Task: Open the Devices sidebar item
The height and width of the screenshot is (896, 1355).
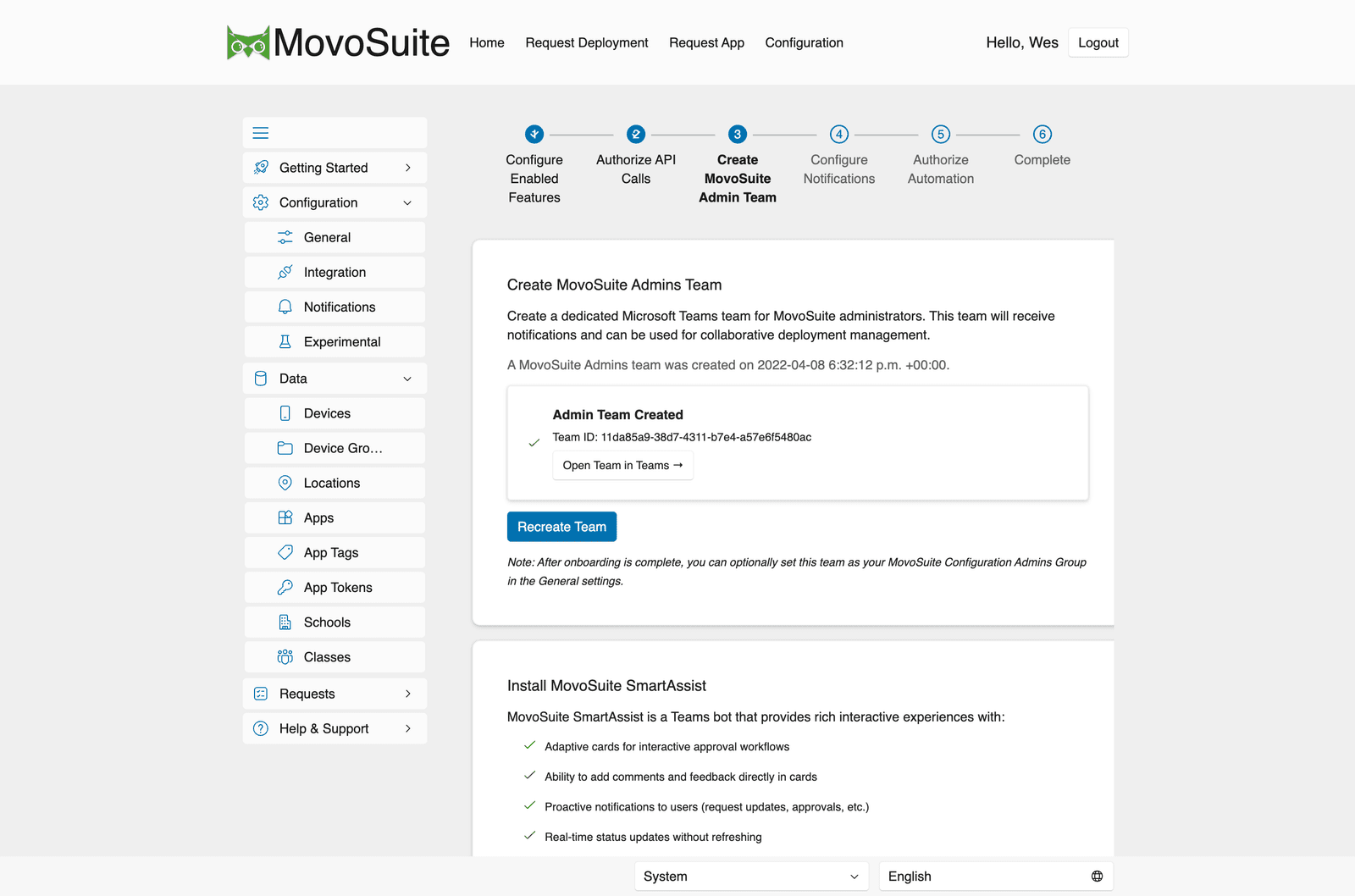Action: [x=335, y=413]
